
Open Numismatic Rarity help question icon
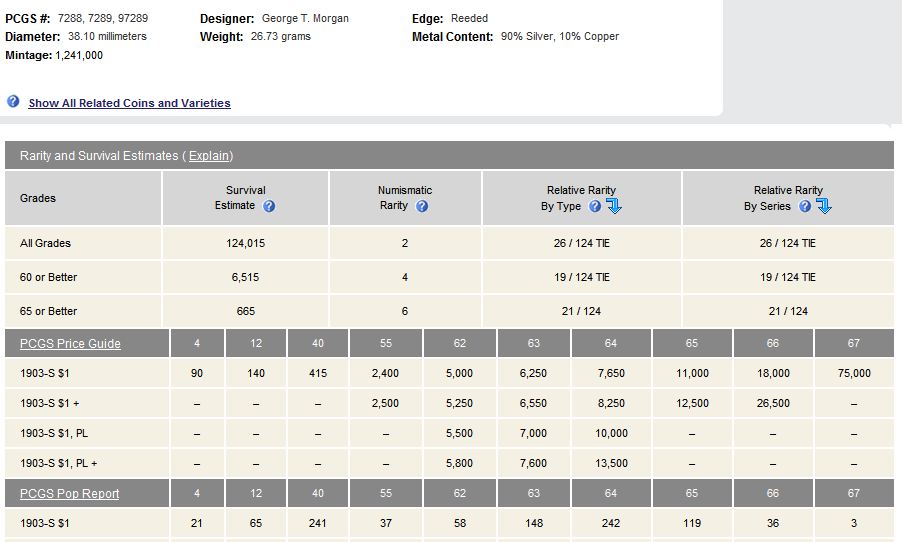click(x=422, y=206)
